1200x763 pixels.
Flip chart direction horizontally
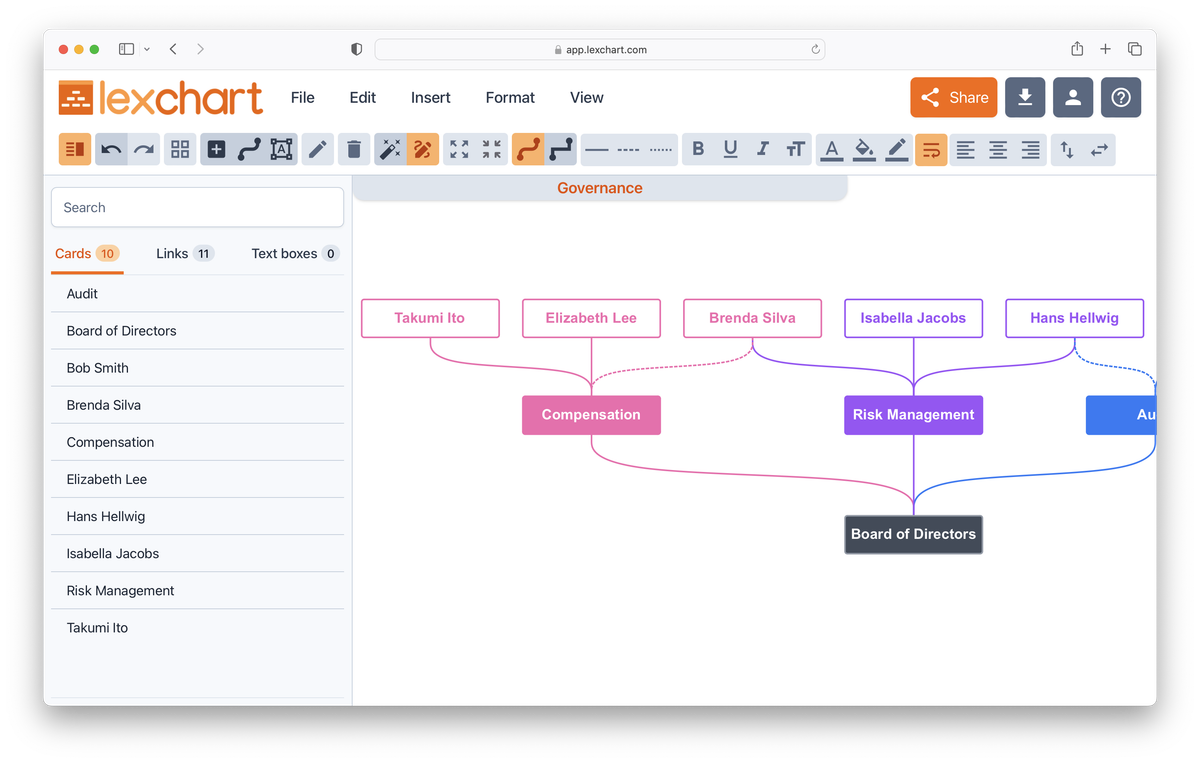pyautogui.click(x=1100, y=150)
